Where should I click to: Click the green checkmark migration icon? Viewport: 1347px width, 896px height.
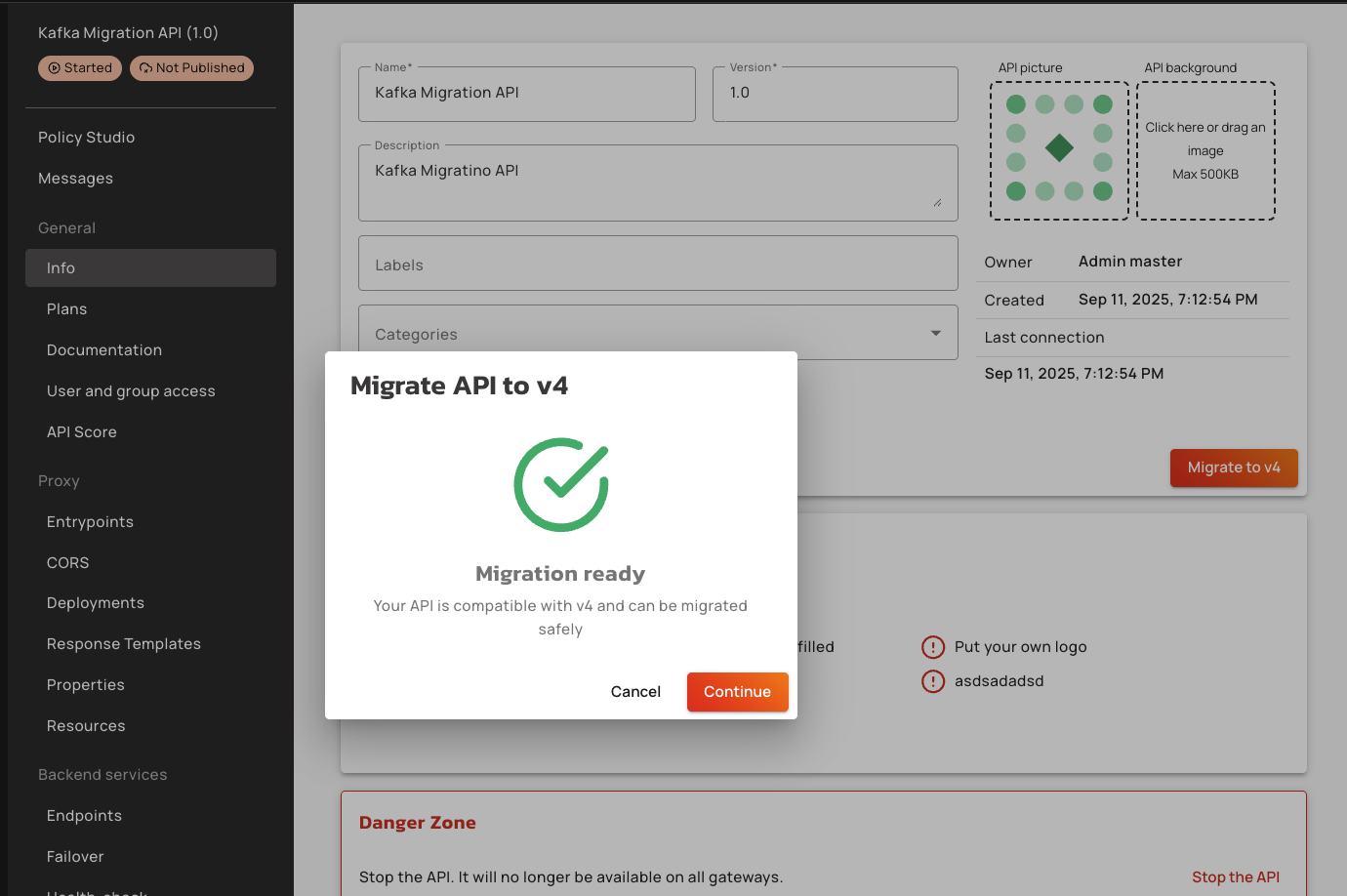click(561, 485)
